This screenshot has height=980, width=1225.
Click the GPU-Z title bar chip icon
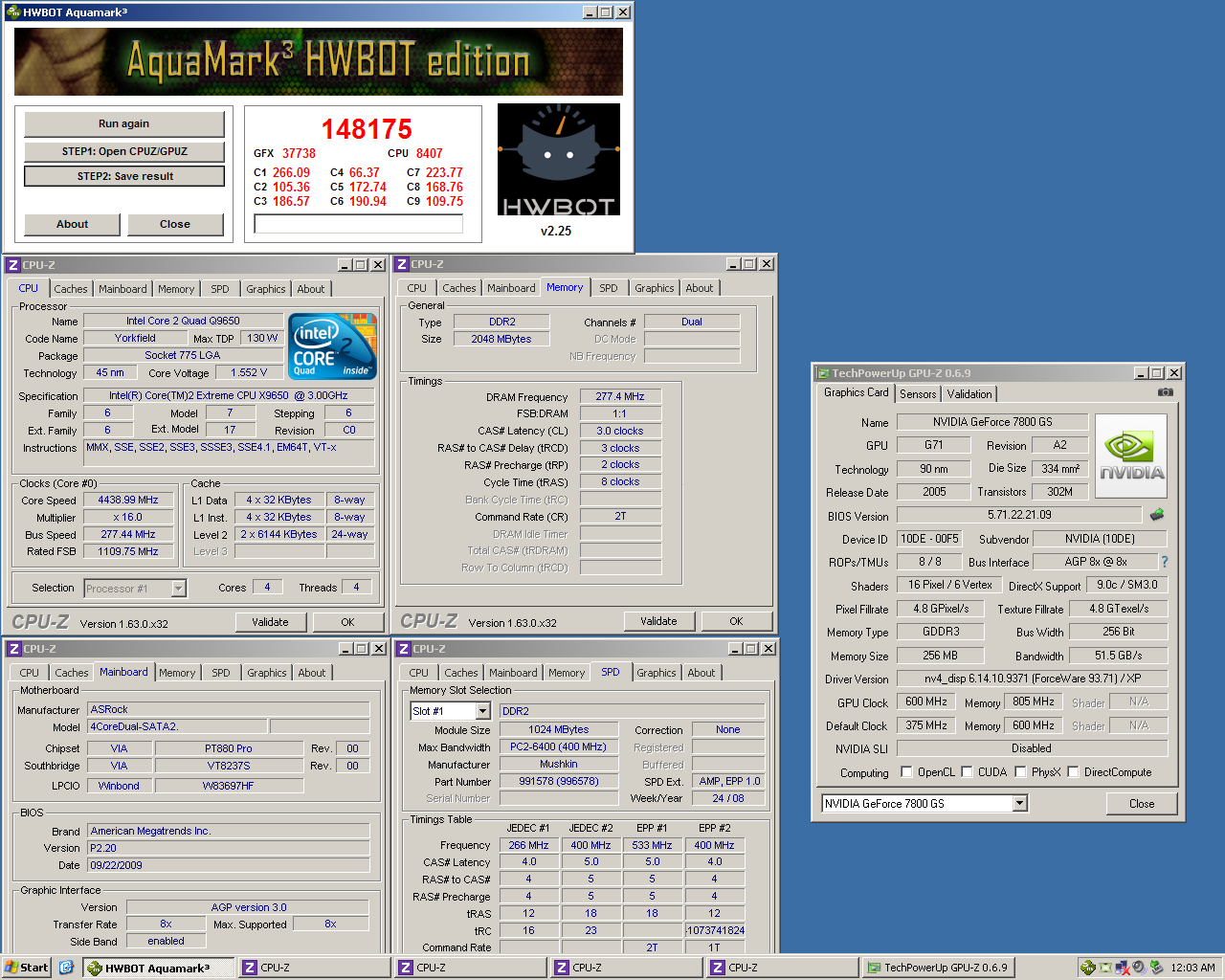point(822,373)
